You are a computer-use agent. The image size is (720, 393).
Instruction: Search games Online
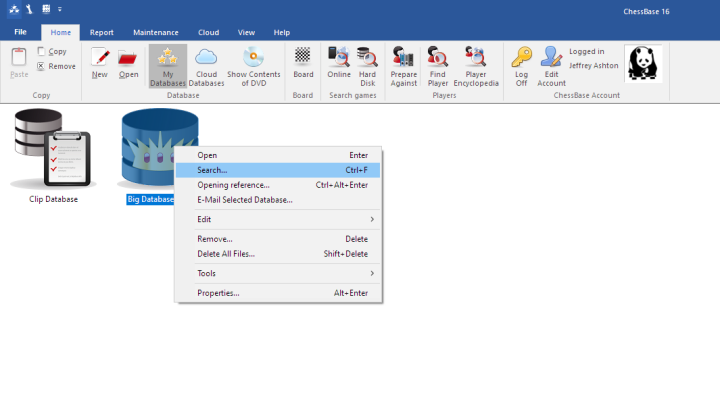[x=339, y=62]
